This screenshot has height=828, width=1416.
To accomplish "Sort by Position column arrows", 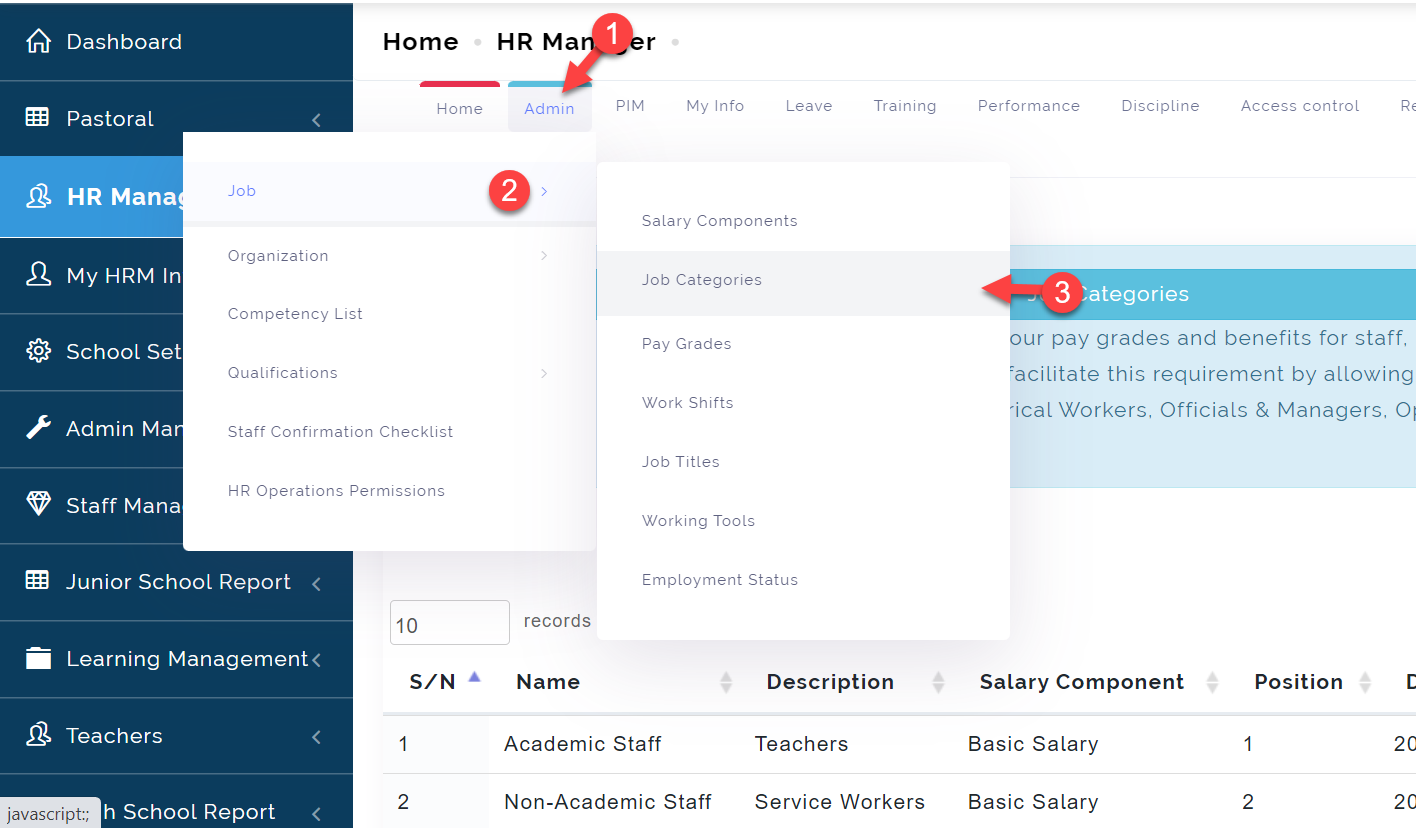I will pos(1365,682).
